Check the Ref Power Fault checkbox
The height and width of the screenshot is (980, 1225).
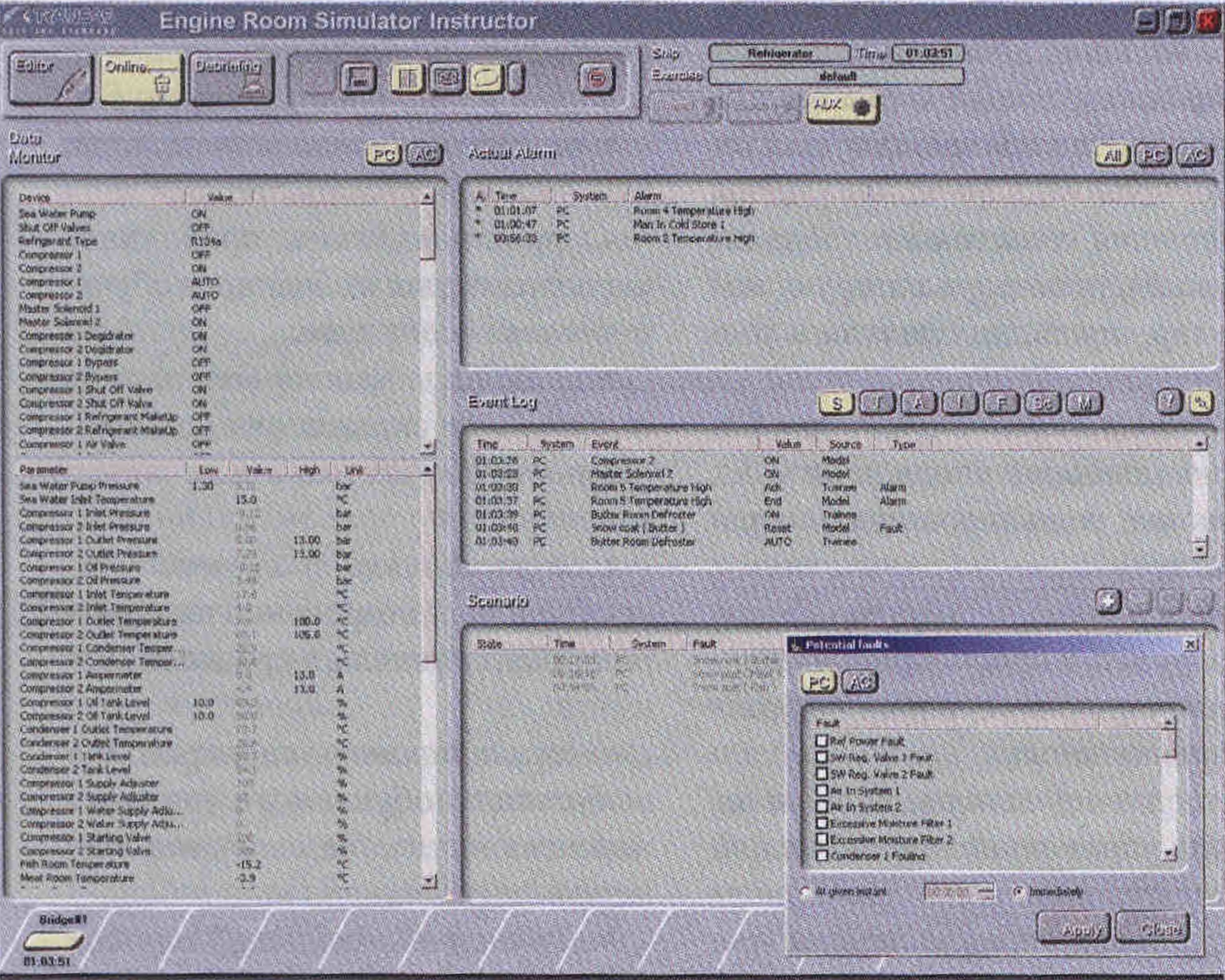[821, 741]
